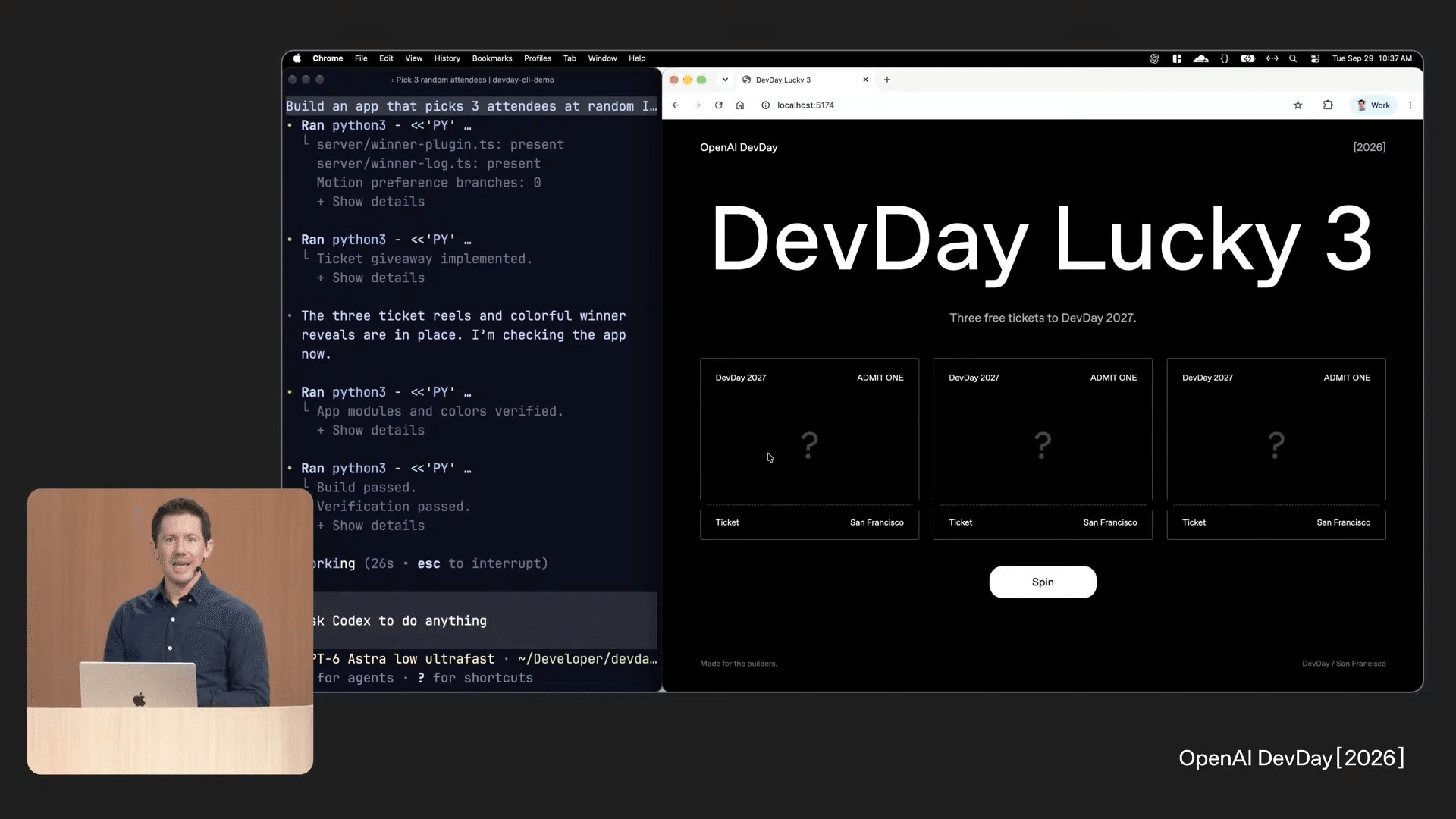This screenshot has height=819, width=1456.
Task: Click the terminal window title 'Pick 3 random attendees'
Action: (x=475, y=80)
